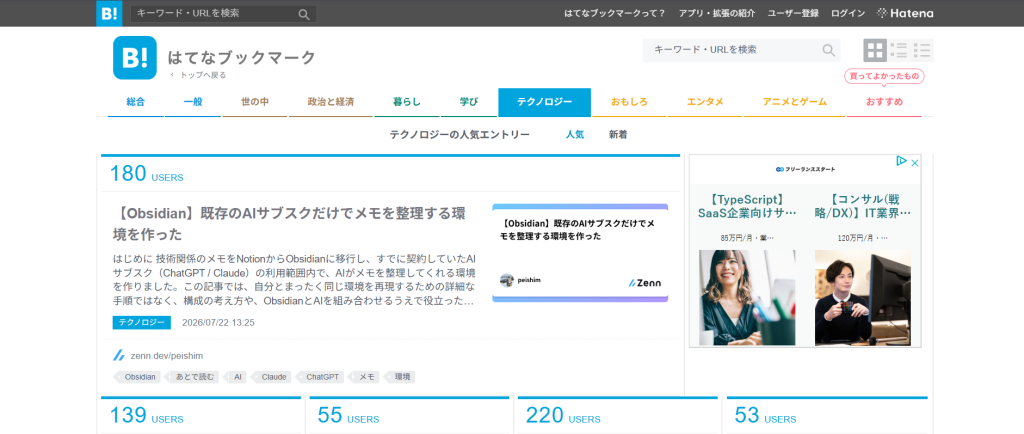Image resolution: width=1024 pixels, height=434 pixels.
Task: Focus the top bar keyword search field
Action: (223, 14)
